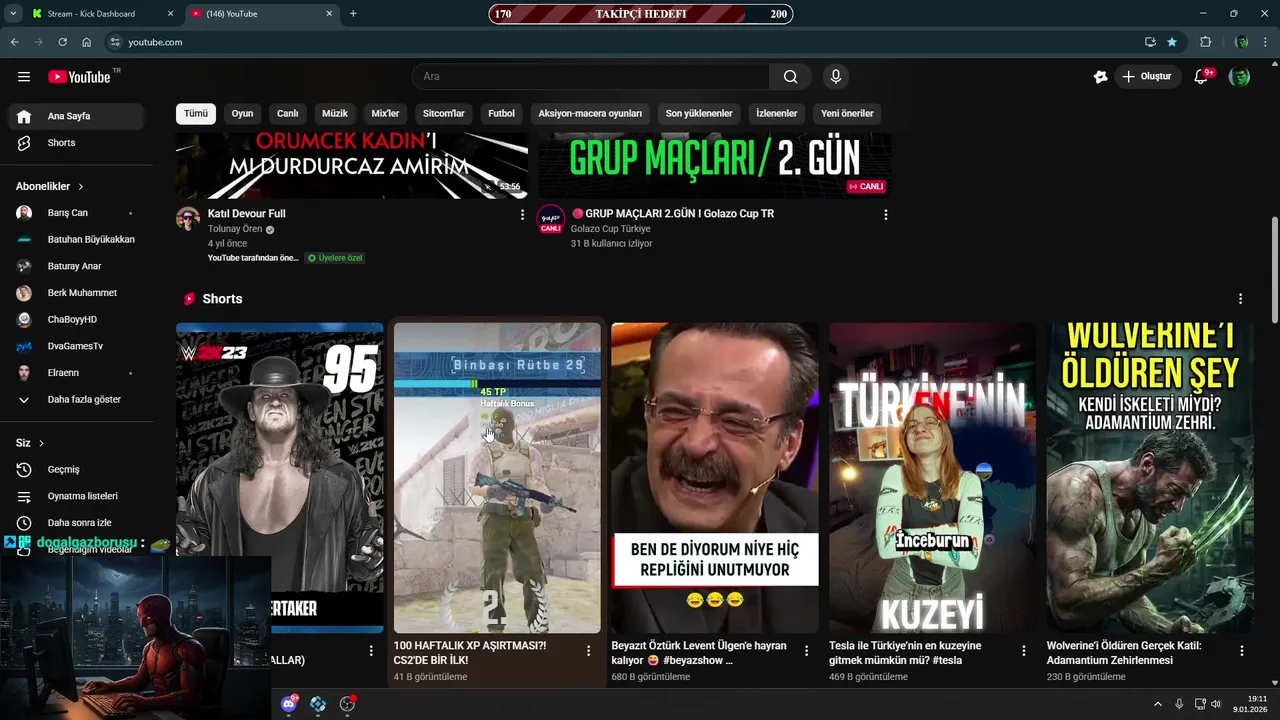
Task: Go to Ana Sayfa in sidebar
Action: 76,117
